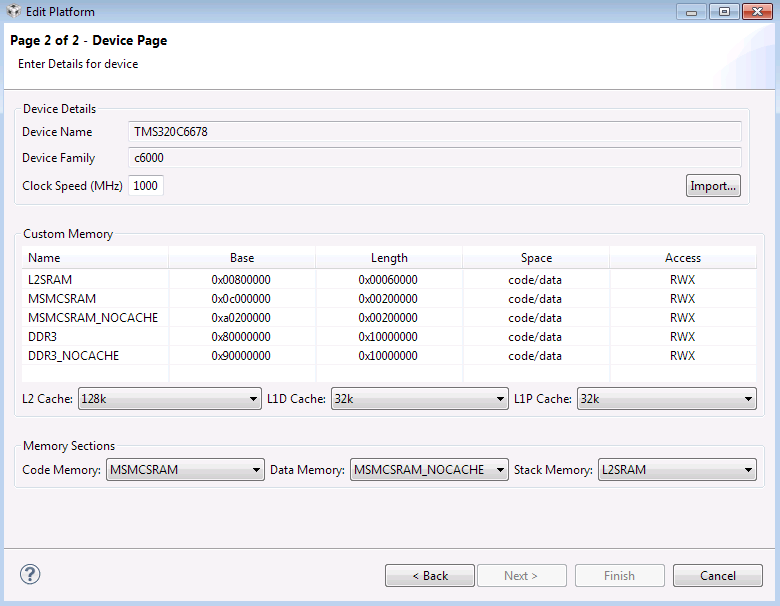The image size is (780, 606).
Task: Select the L2SRAM memory row name
Action: pos(50,280)
